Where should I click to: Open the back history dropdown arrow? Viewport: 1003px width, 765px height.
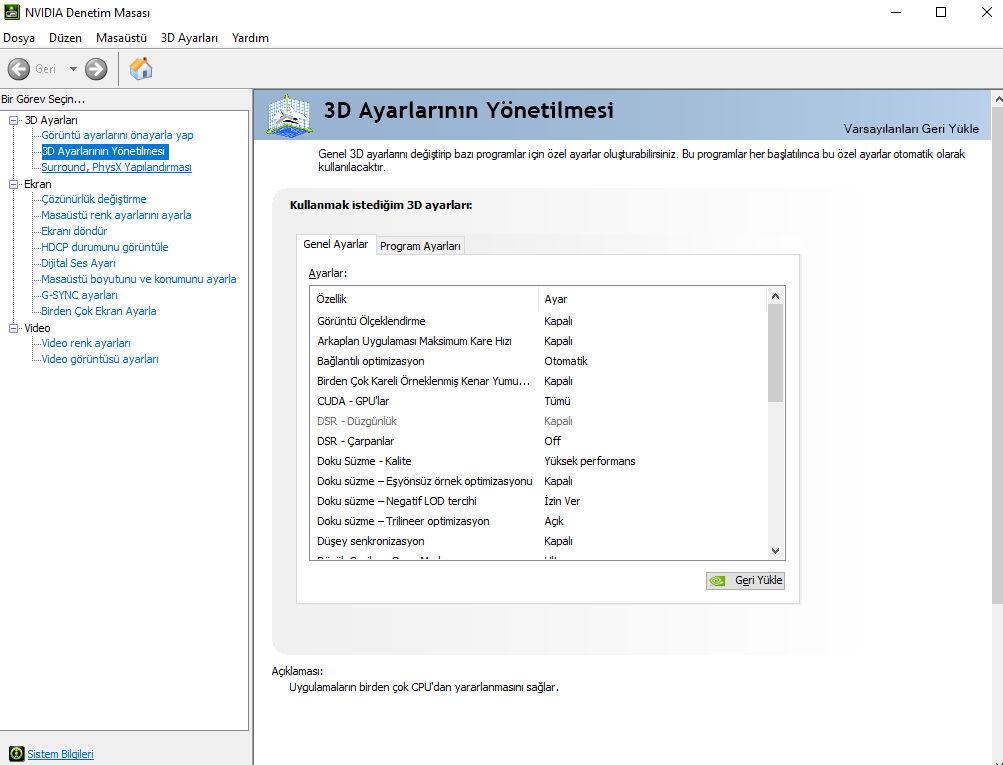click(x=73, y=69)
